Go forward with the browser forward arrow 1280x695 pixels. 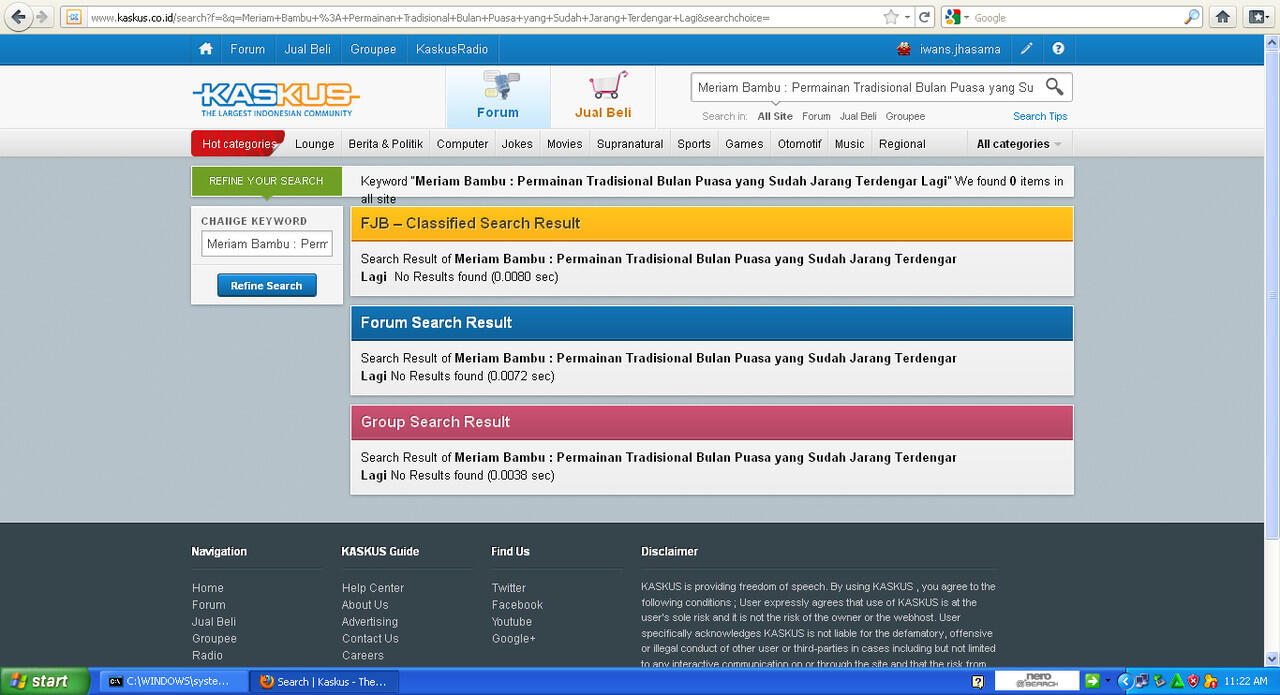(x=42, y=17)
